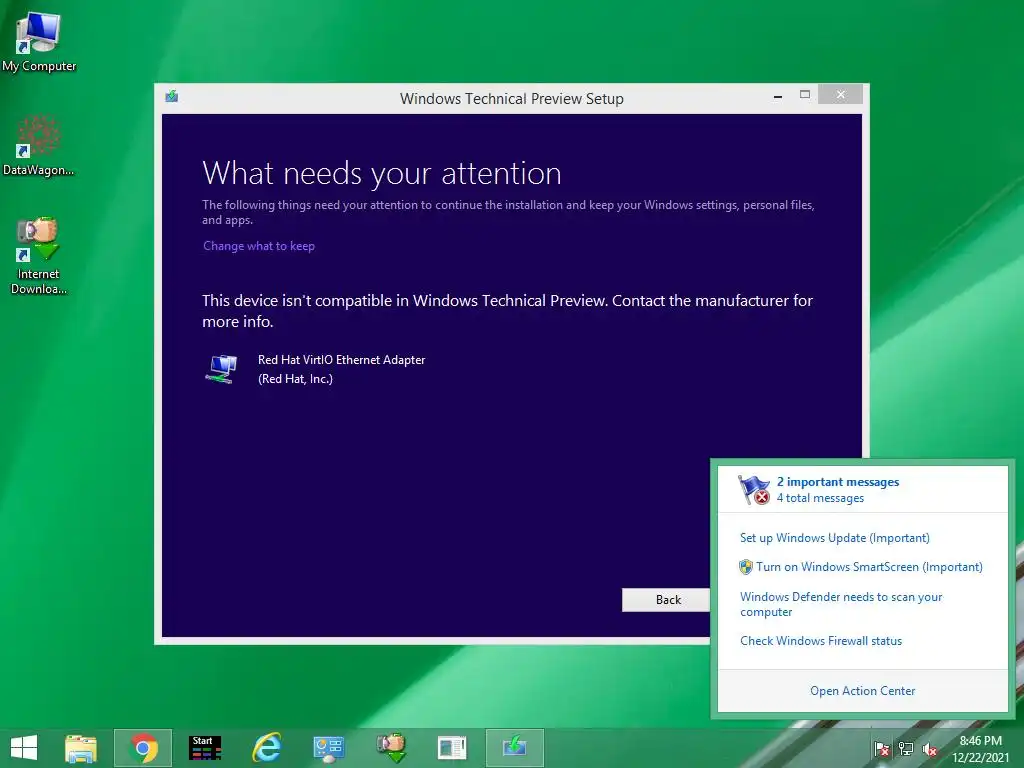Open File Explorer from the taskbar
1024x768 pixels.
81,748
